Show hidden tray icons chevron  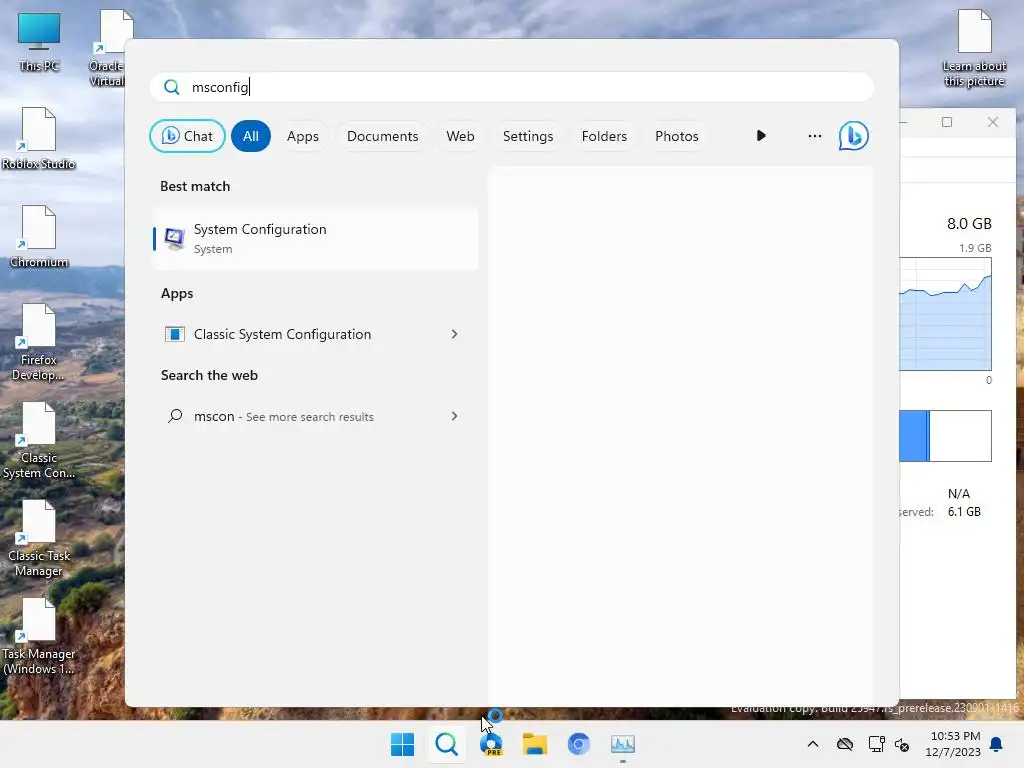click(813, 744)
